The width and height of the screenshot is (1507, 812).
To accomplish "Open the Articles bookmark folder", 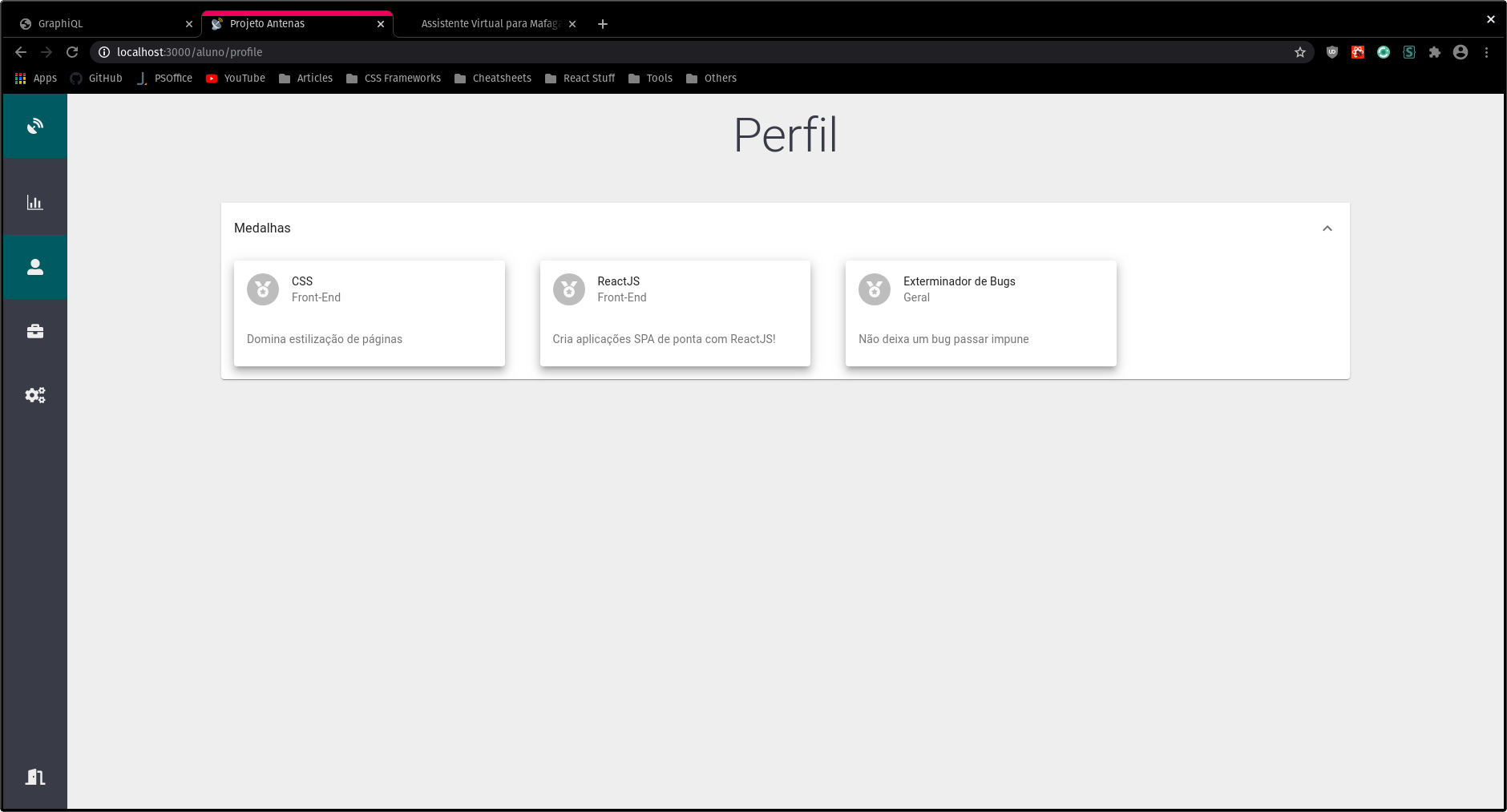I will [305, 79].
